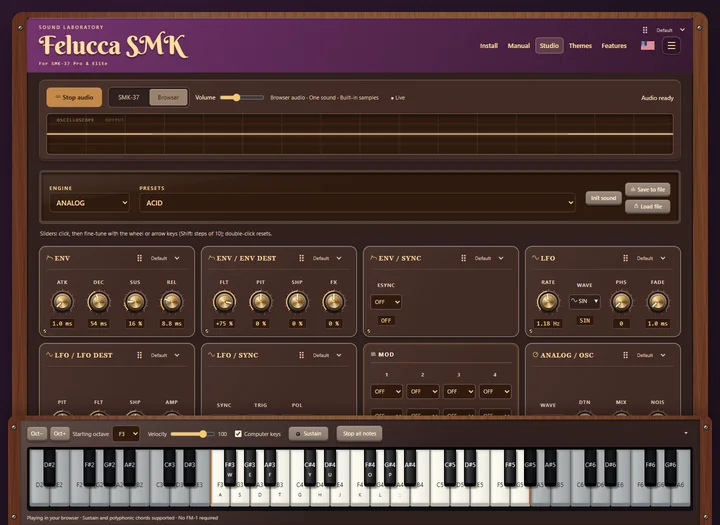Open MOD slot 1 dropdown

(386, 391)
